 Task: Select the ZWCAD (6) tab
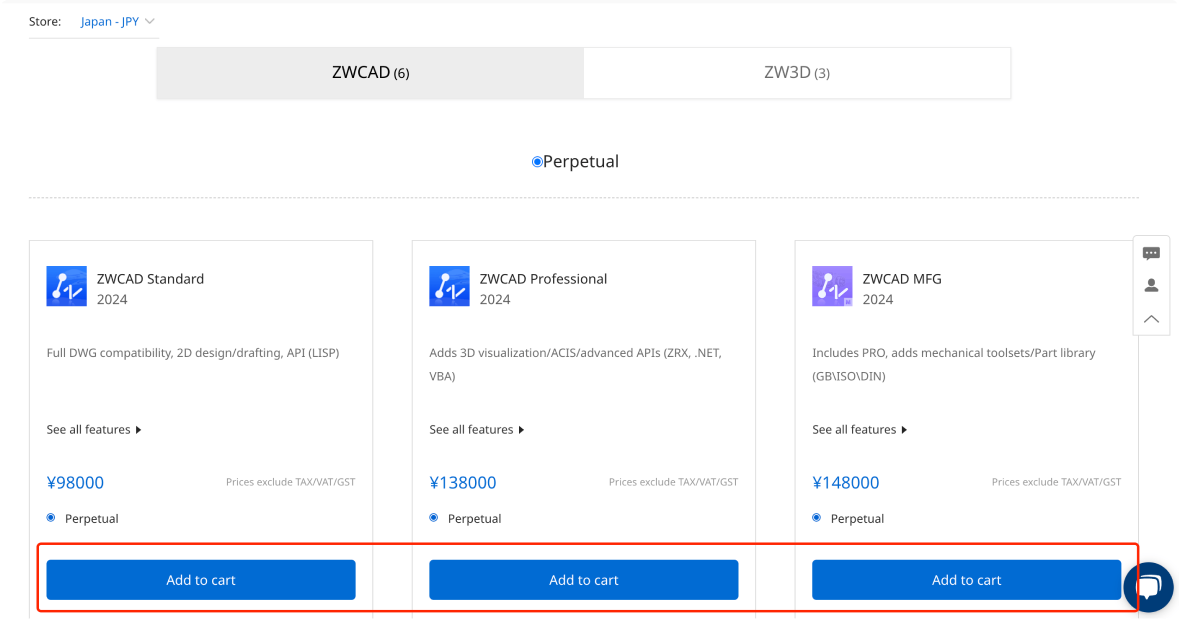pyautogui.click(x=369, y=72)
